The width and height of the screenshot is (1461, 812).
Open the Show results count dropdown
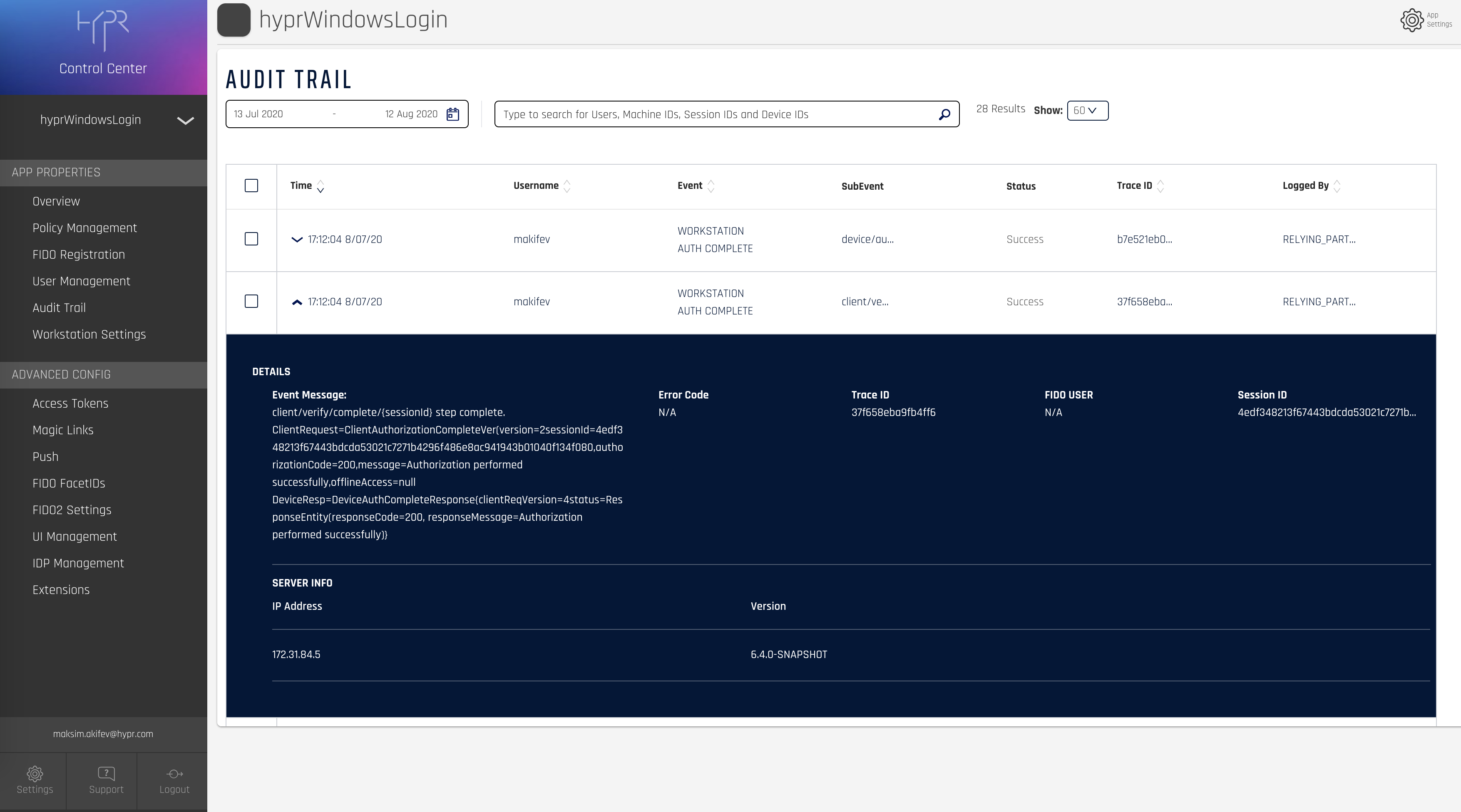pos(1087,111)
